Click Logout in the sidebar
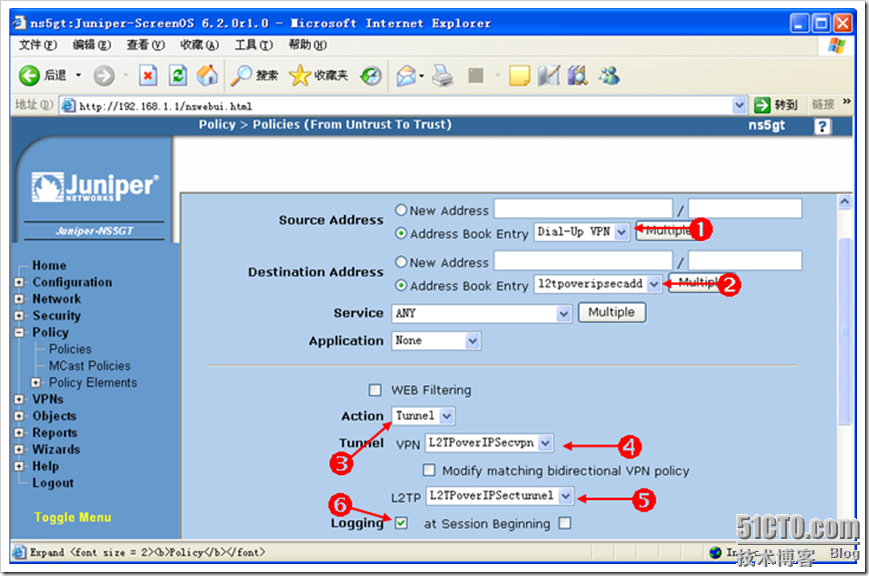Image resolution: width=869 pixels, height=576 pixels. [x=53, y=483]
